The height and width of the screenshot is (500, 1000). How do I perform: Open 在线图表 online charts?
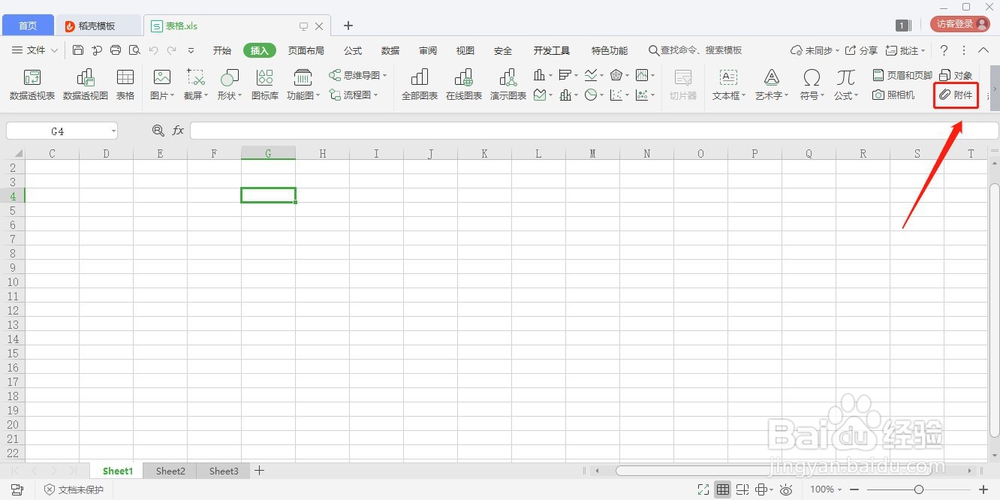click(x=464, y=85)
